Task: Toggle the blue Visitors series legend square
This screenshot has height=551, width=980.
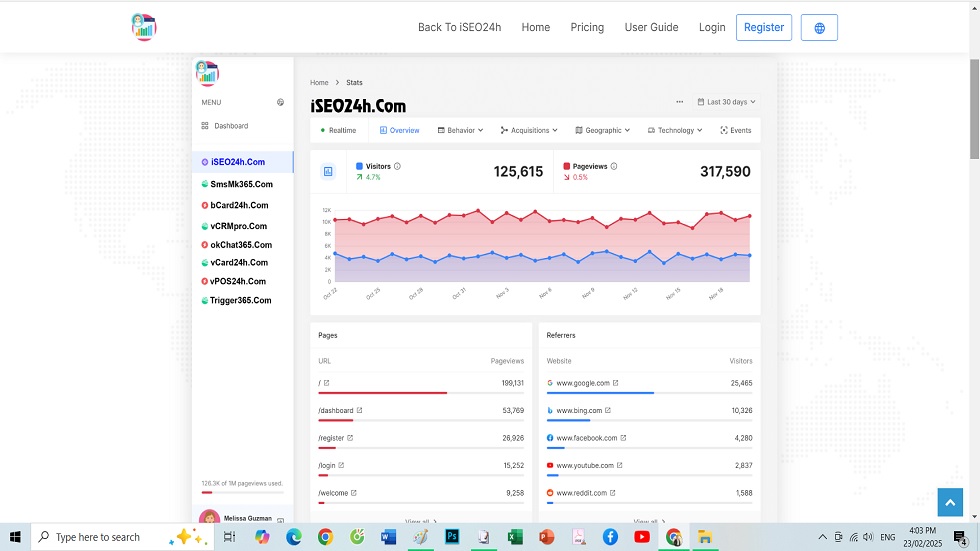Action: tap(359, 166)
